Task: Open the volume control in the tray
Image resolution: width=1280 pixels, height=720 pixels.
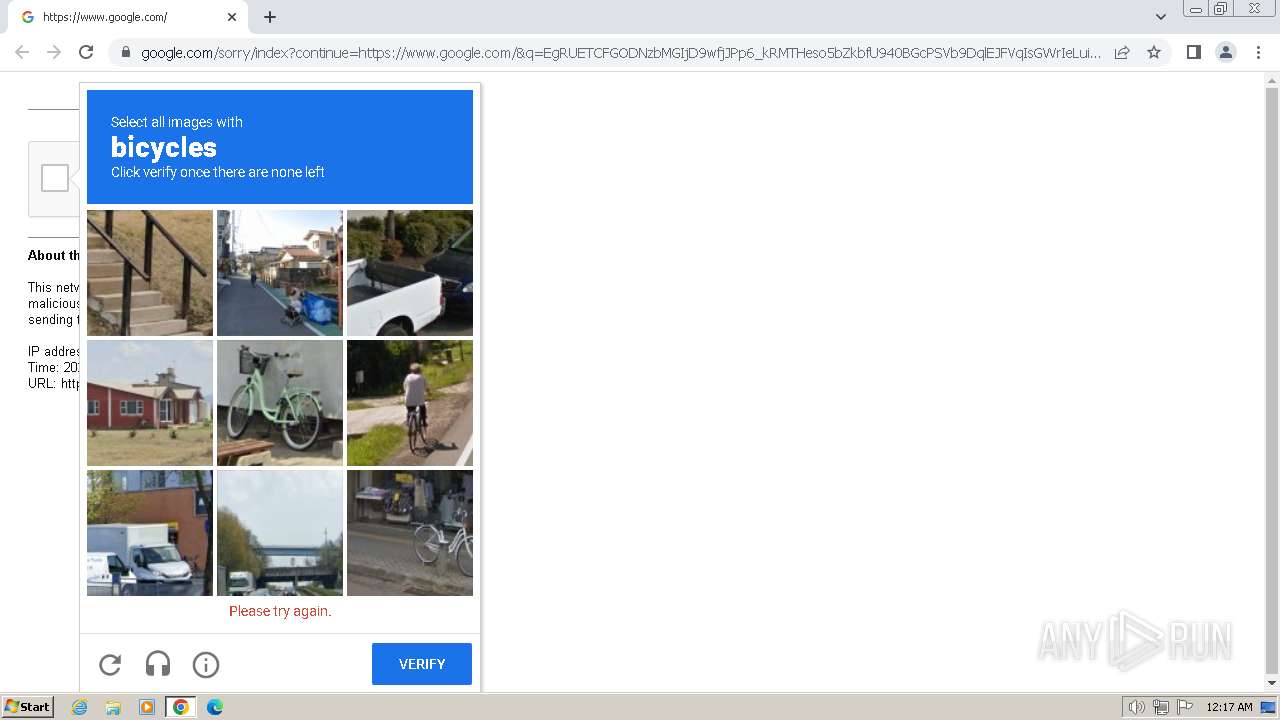Action: click(x=1136, y=707)
